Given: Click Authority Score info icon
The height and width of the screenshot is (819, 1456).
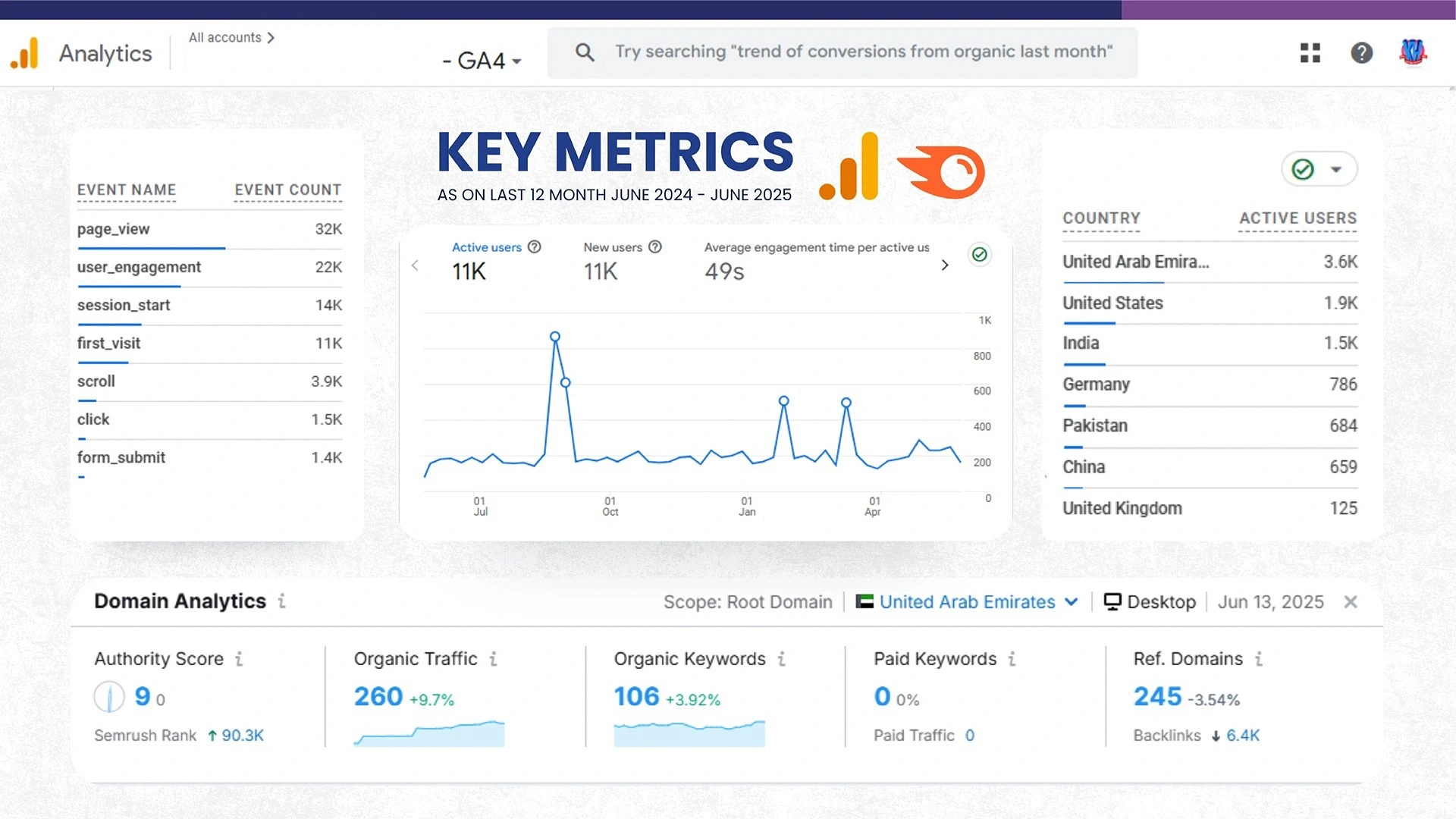Looking at the screenshot, I should (239, 659).
